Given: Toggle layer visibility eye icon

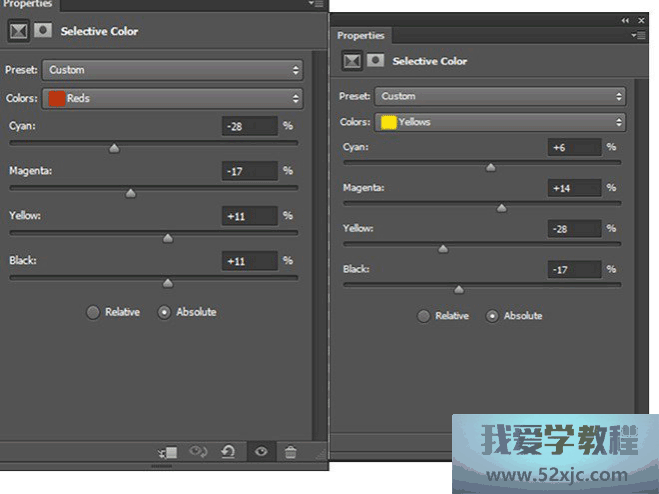Looking at the screenshot, I should 261,452.
